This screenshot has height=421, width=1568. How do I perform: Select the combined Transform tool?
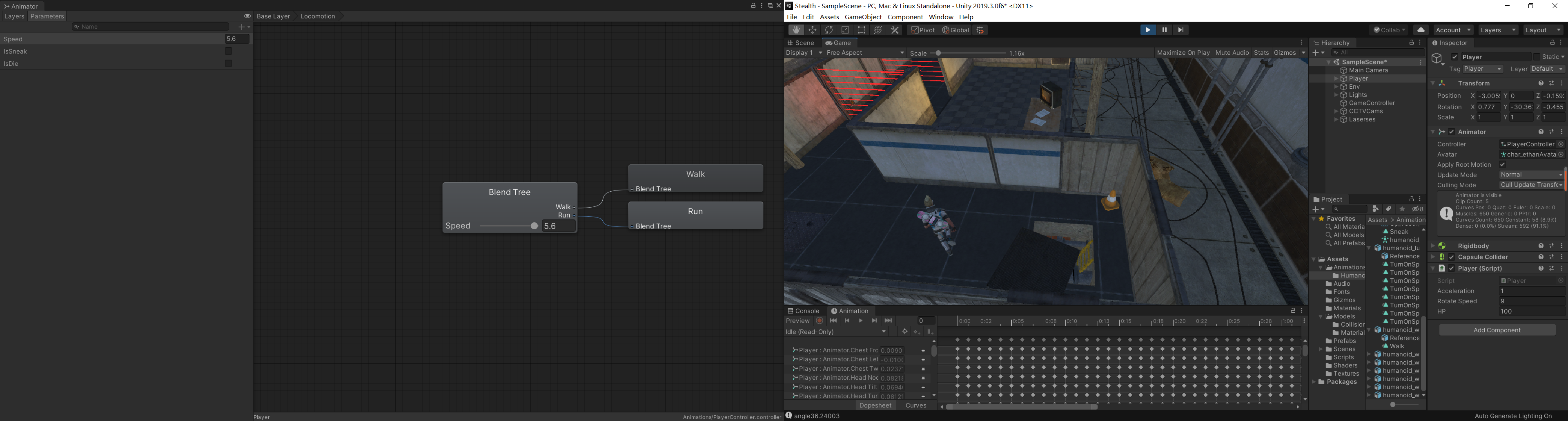click(878, 30)
